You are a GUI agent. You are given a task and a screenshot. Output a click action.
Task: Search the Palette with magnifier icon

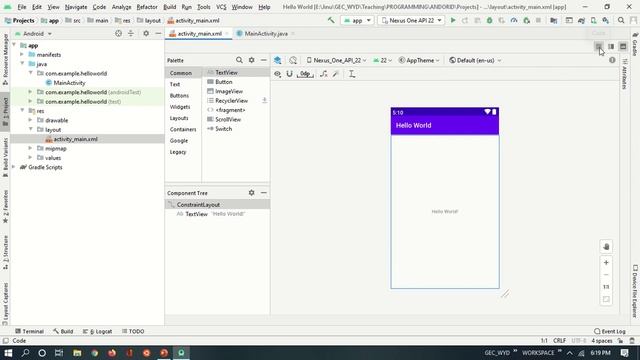pyautogui.click(x=239, y=60)
